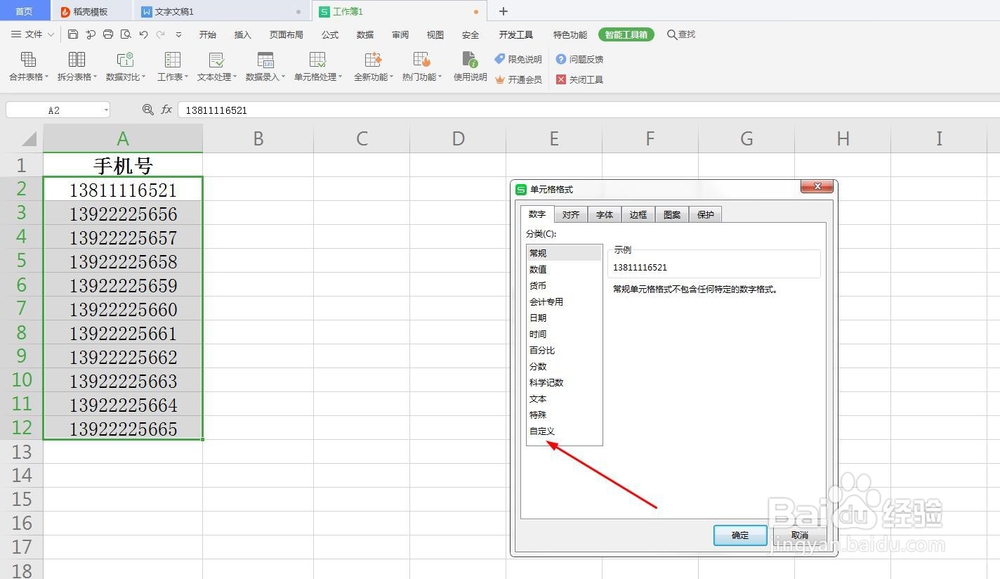
Task: Click the Redo arrow icon
Action: [161, 34]
